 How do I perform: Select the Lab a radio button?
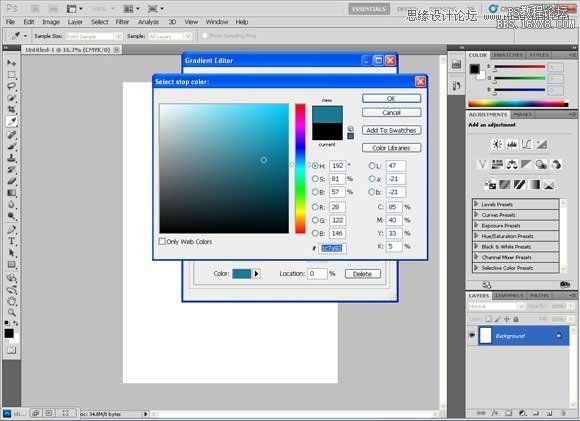point(372,179)
